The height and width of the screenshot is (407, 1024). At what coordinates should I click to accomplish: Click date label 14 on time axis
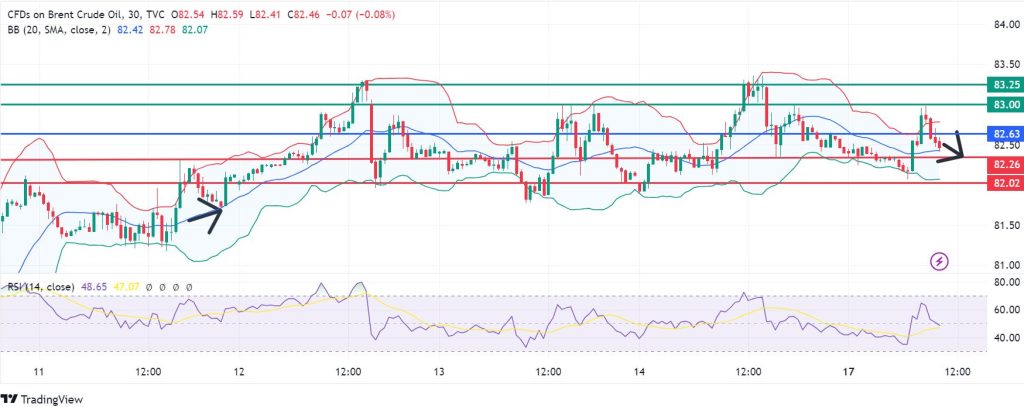point(639,372)
